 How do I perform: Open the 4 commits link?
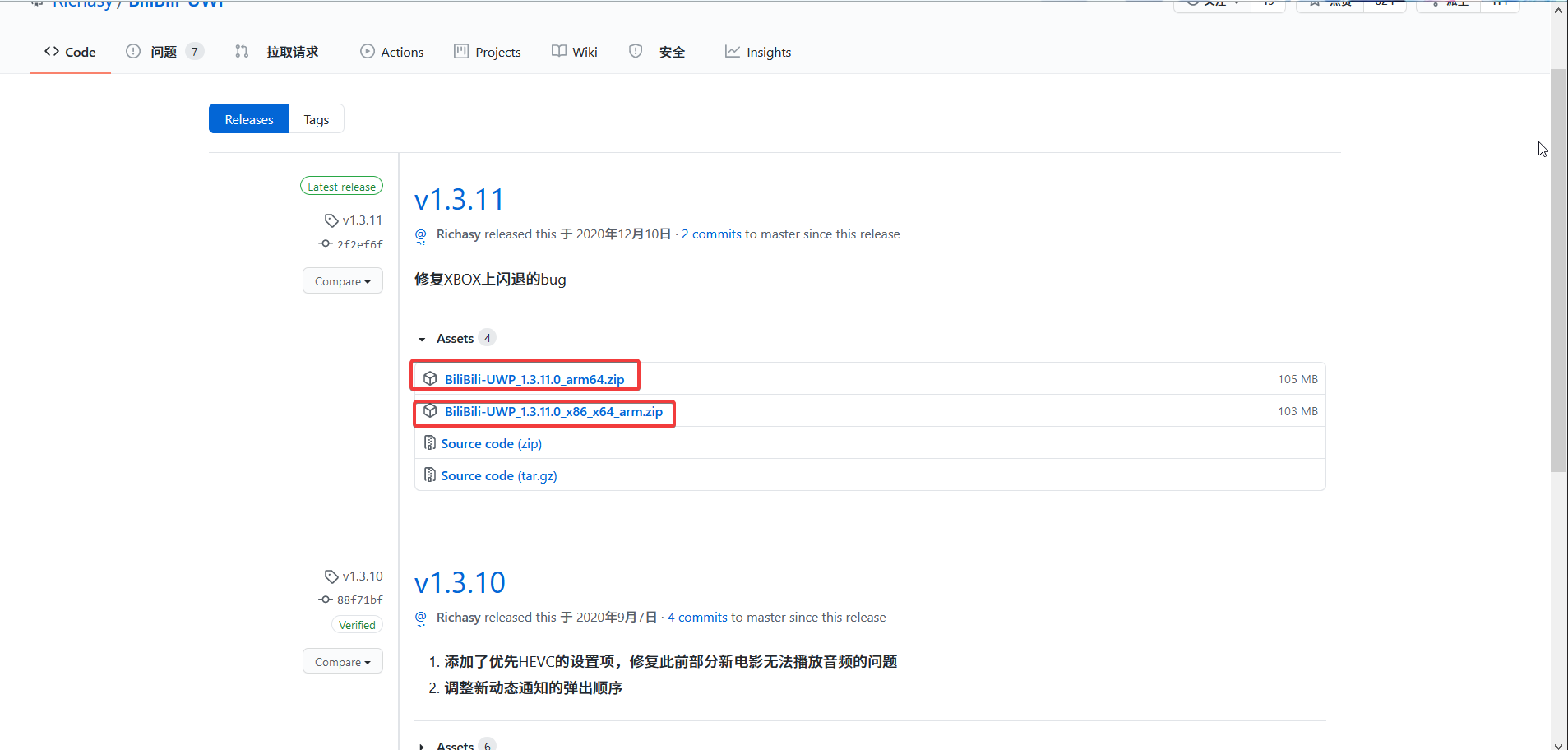tap(697, 618)
